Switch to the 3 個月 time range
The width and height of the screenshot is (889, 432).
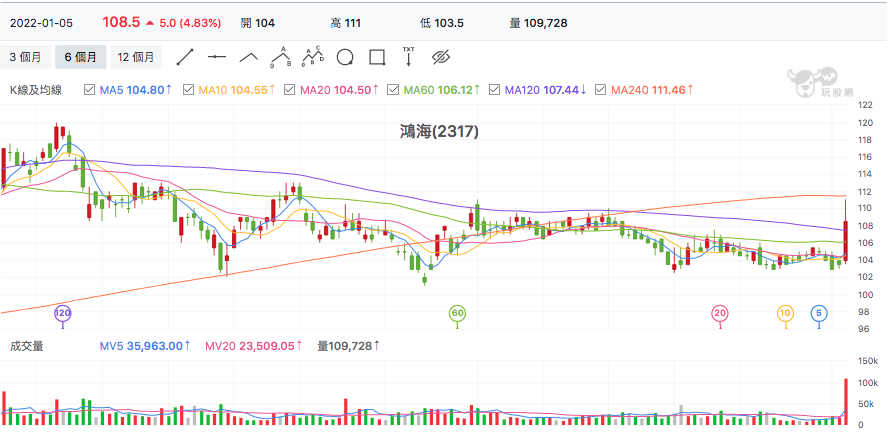[x=26, y=57]
